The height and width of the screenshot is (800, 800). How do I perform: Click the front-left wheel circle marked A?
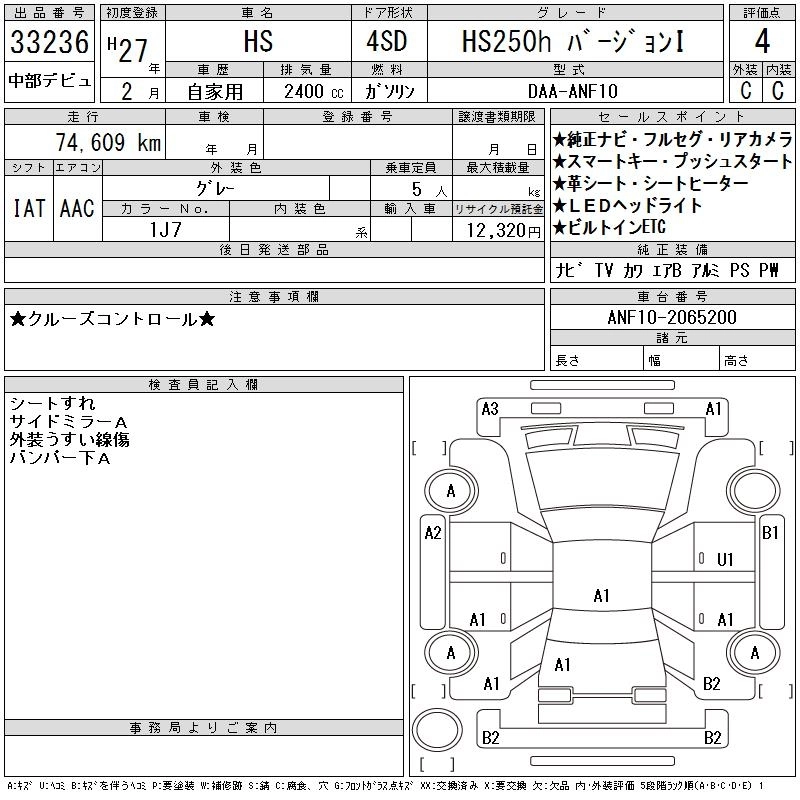click(x=451, y=491)
